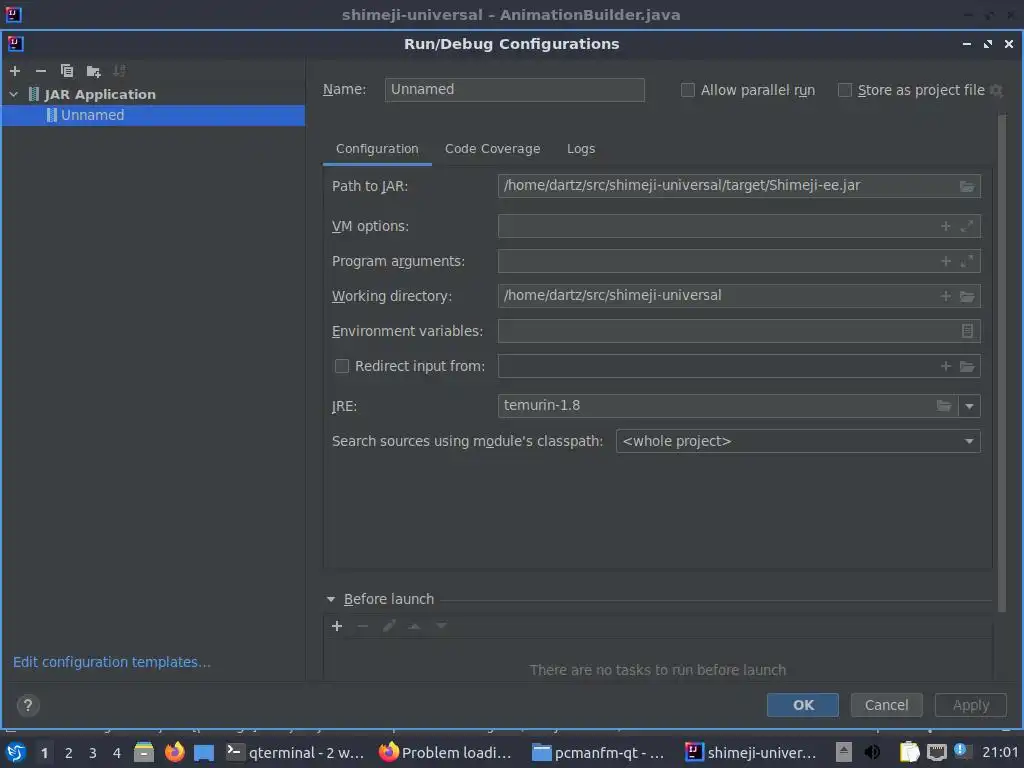Open the network tray icon
1024x768 pixels.
coord(936,752)
